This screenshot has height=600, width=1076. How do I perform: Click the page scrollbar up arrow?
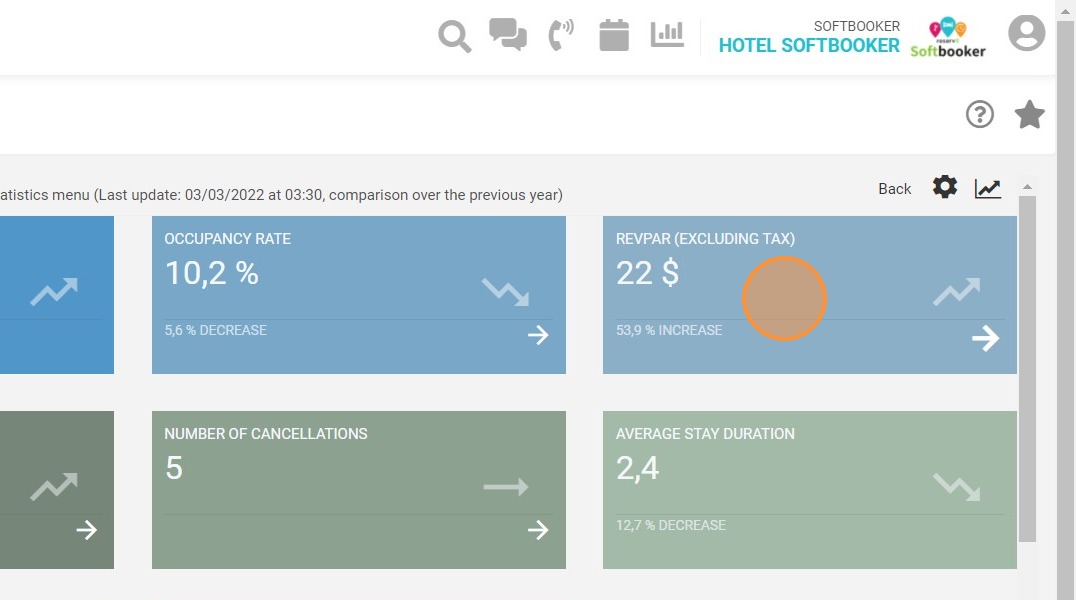pos(1066,12)
